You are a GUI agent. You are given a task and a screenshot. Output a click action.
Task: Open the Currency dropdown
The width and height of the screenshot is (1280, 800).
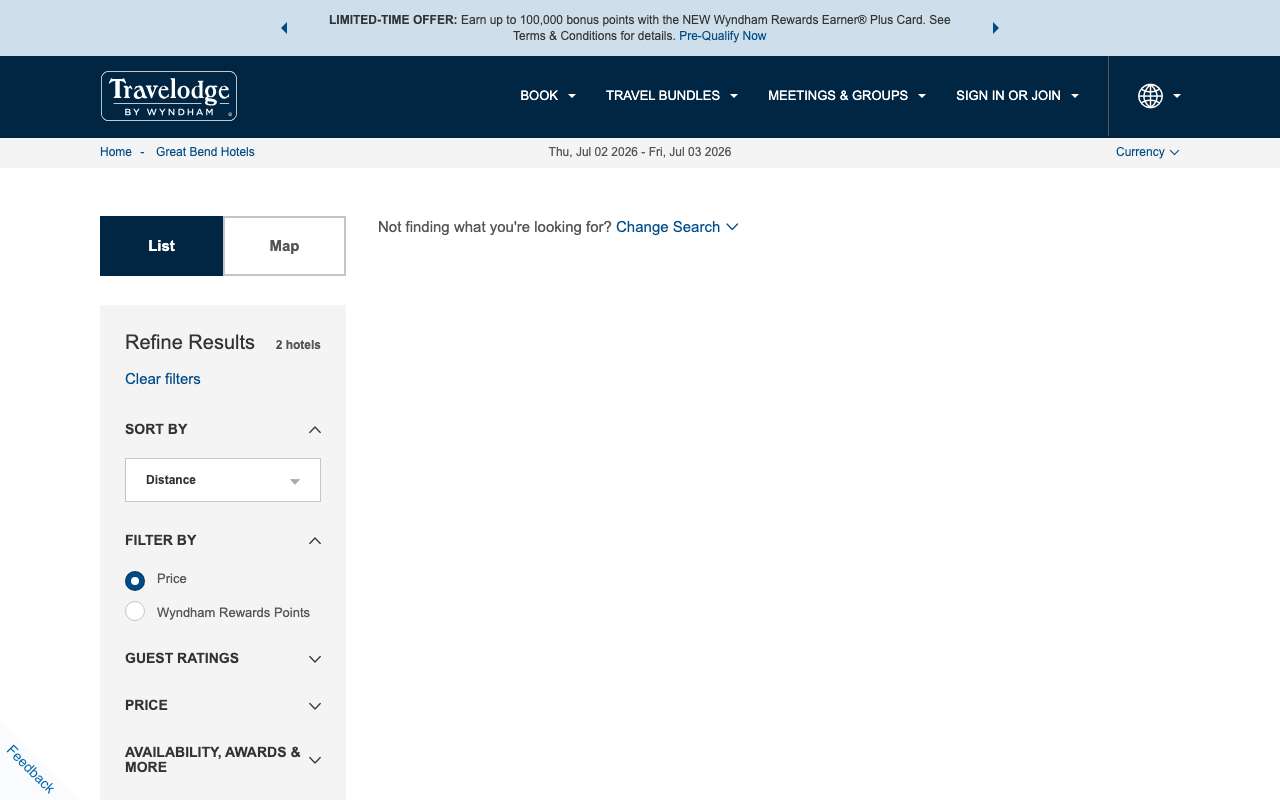pyautogui.click(x=1147, y=152)
